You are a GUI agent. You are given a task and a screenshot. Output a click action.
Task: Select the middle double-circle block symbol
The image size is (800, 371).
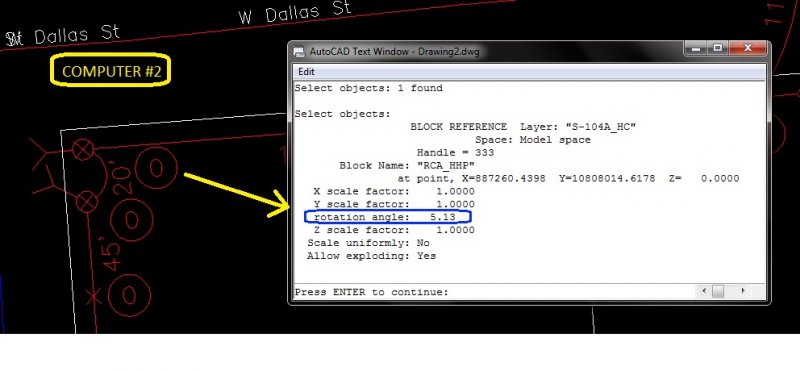click(x=132, y=220)
